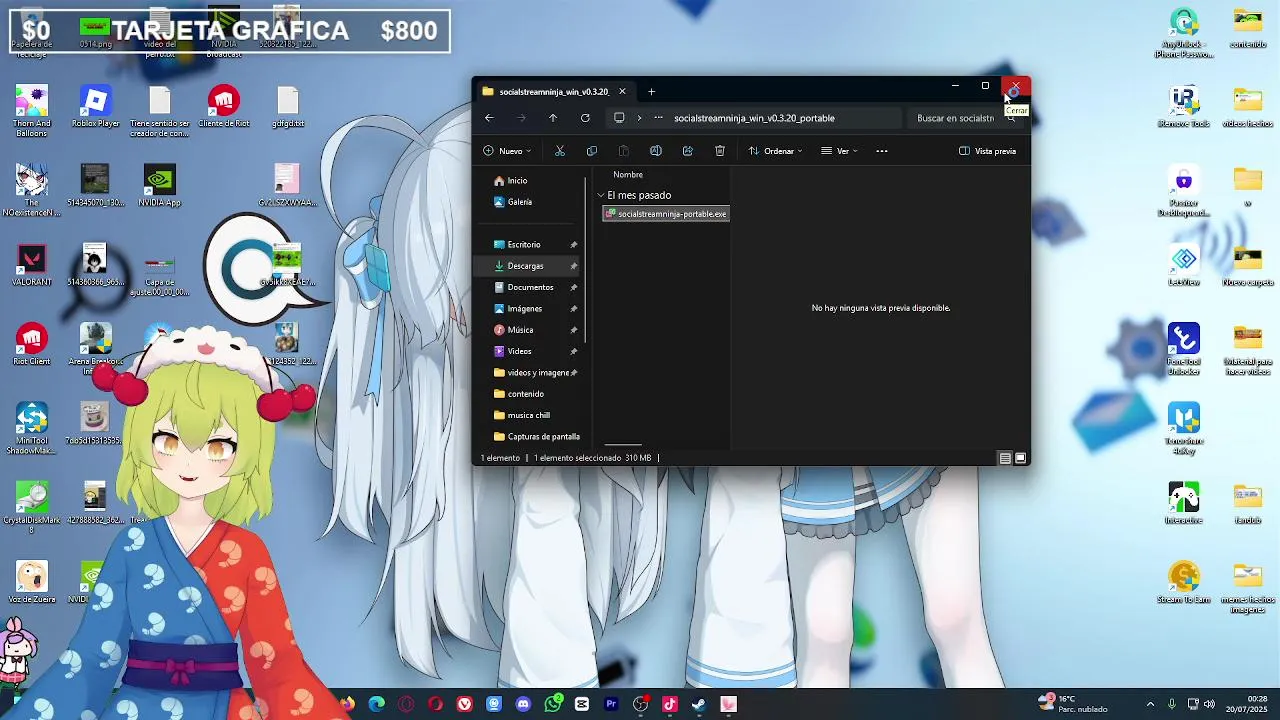
Task: Close the socialstreamninja tab
Action: click(x=622, y=92)
